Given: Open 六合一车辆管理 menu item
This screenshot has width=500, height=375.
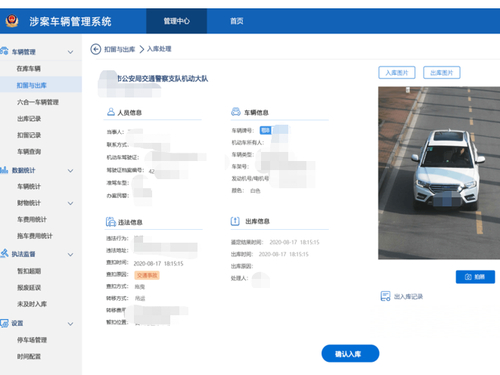Looking at the screenshot, I should (x=38, y=102).
